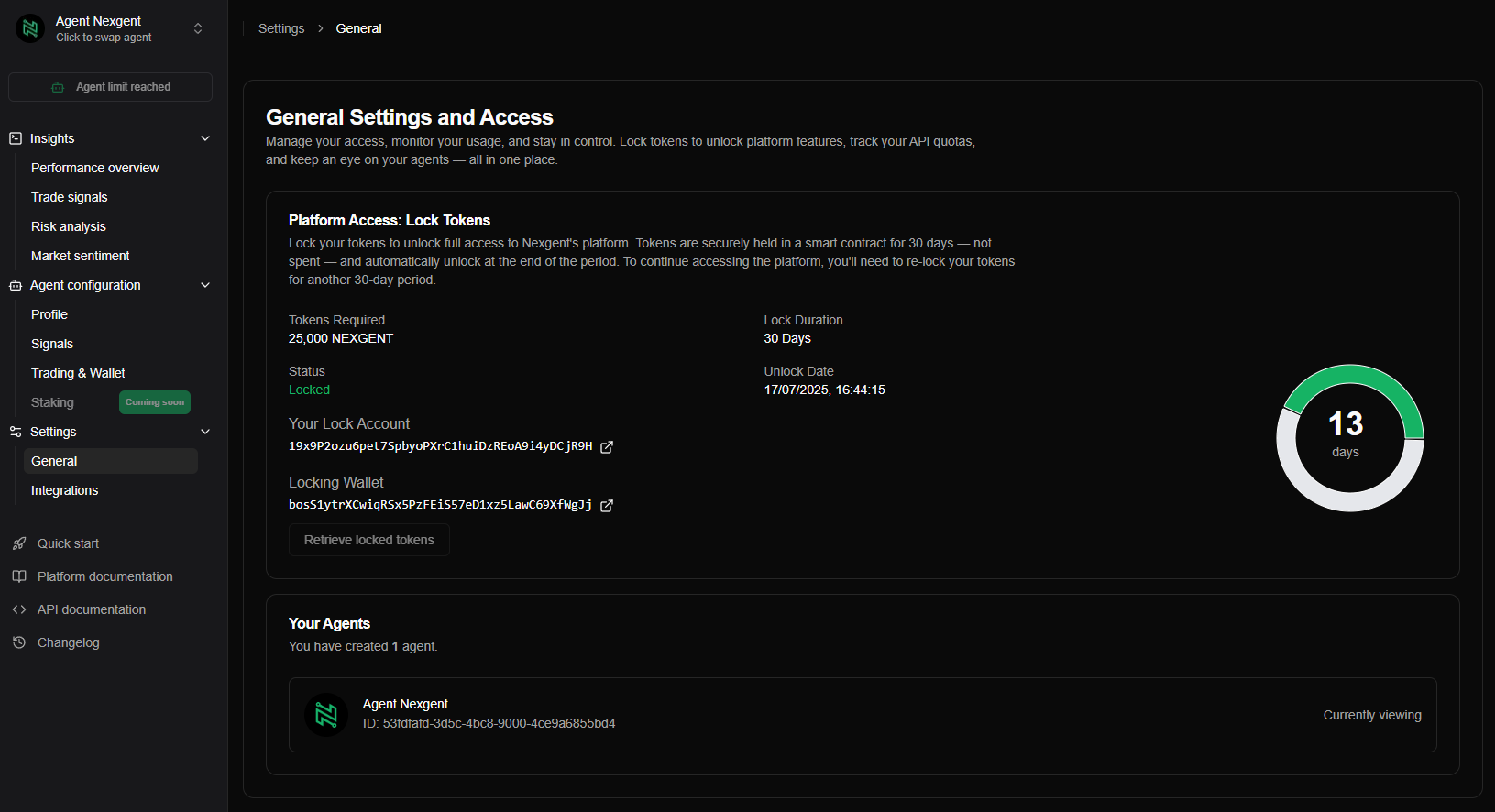
Task: Click the unlock date 17/07/2025 value
Action: click(825, 390)
